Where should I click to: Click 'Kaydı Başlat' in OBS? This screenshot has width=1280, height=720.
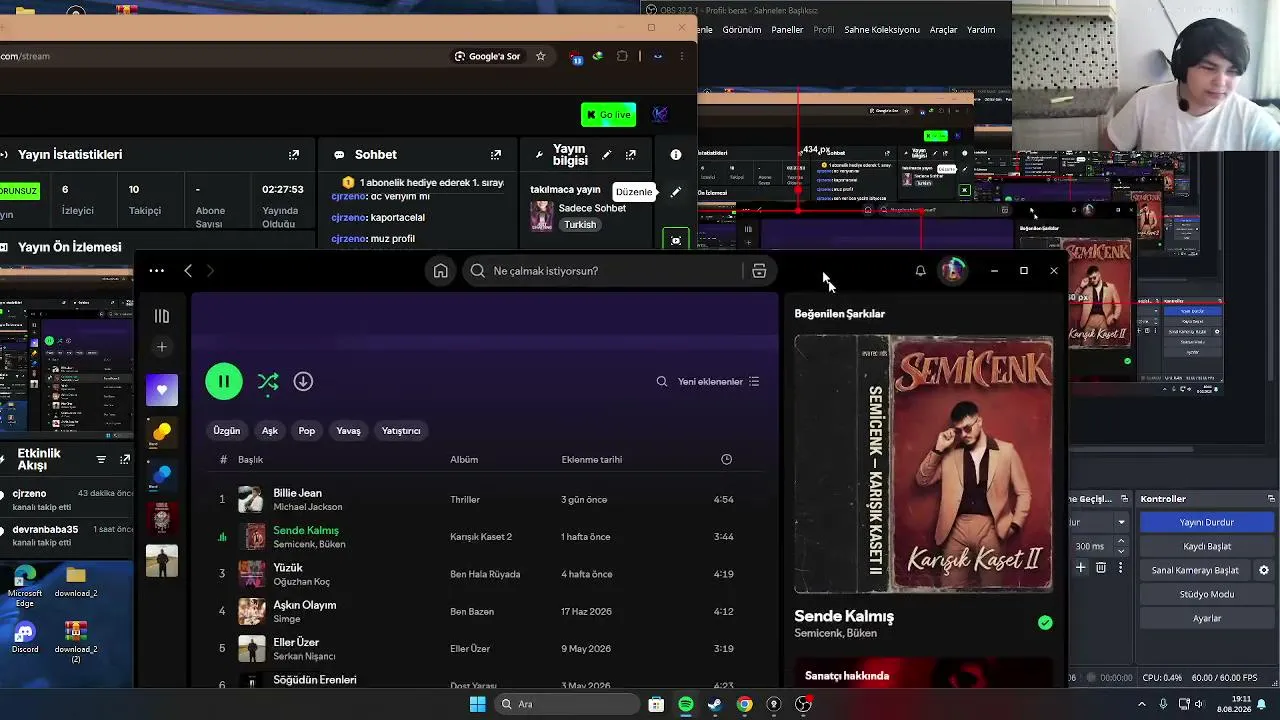pos(1207,547)
